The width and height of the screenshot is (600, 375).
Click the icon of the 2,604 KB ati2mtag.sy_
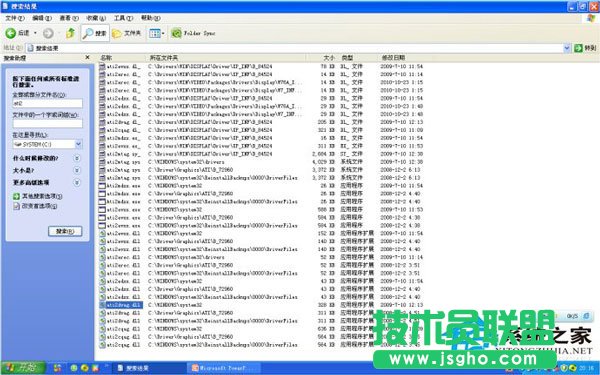pos(102,154)
